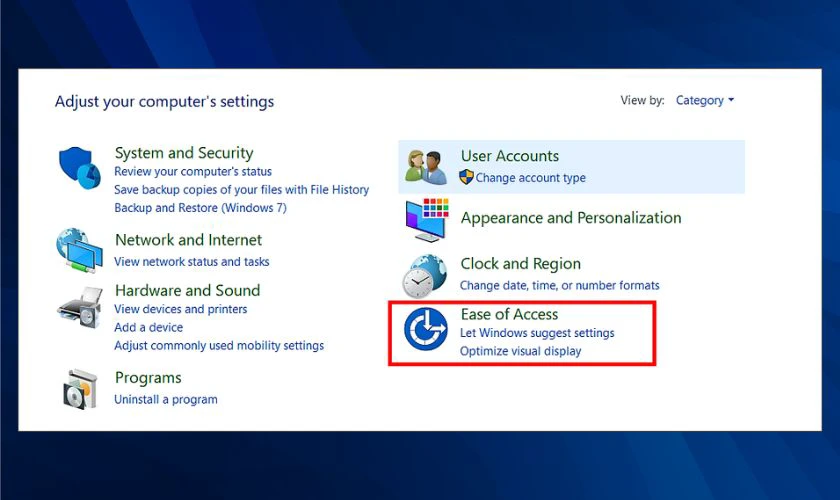The height and width of the screenshot is (500, 840).
Task: Click the Change account type link
Action: click(x=530, y=178)
